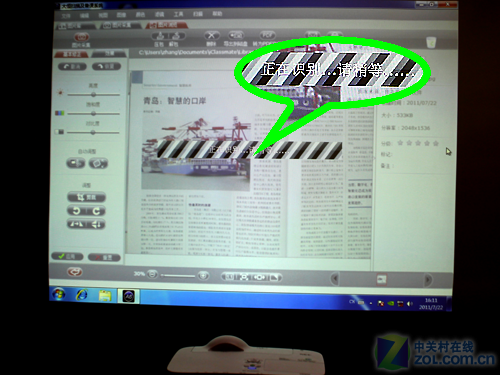Viewport: 500px width, 375px height.
Task: Click the red back arrow icon at bottom left
Action: (75, 272)
